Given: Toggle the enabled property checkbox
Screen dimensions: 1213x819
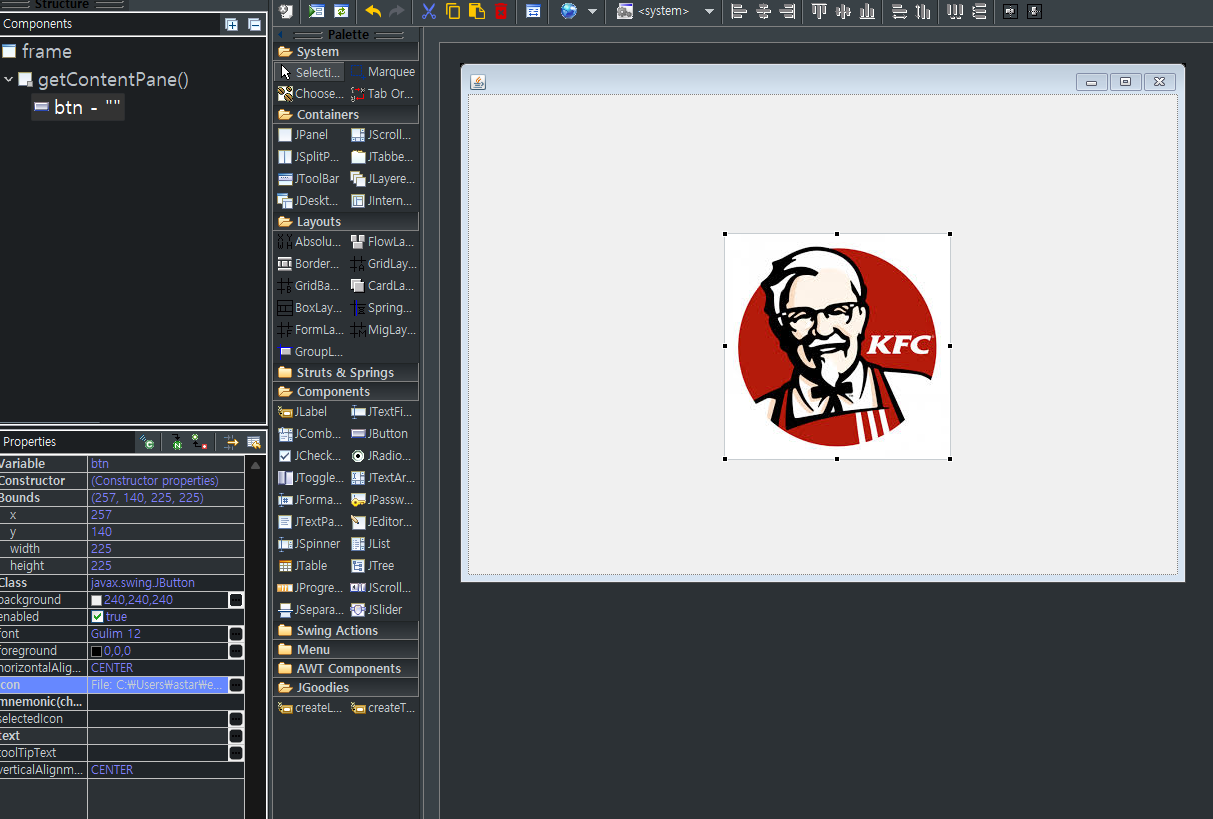Looking at the screenshot, I should (97, 617).
